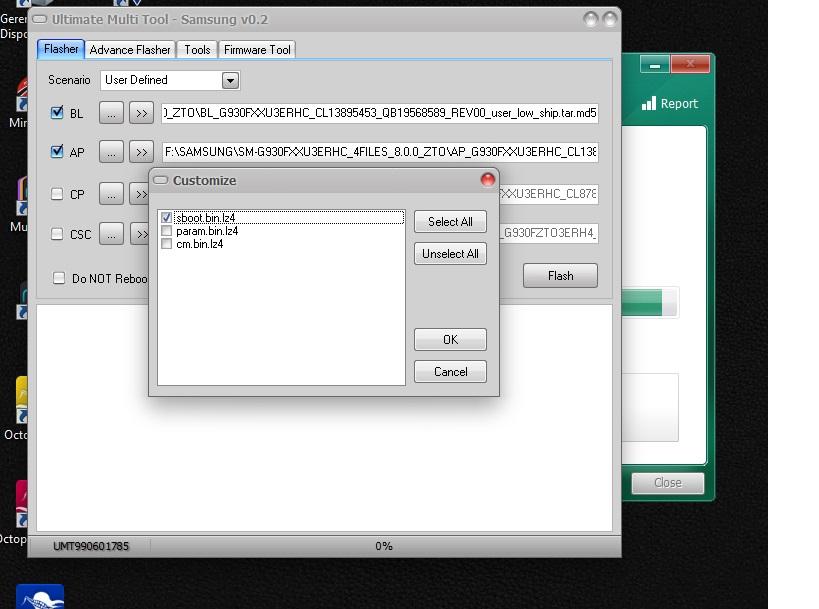Switch to the Flasher tab
This screenshot has height=609, width=819.
[61, 49]
